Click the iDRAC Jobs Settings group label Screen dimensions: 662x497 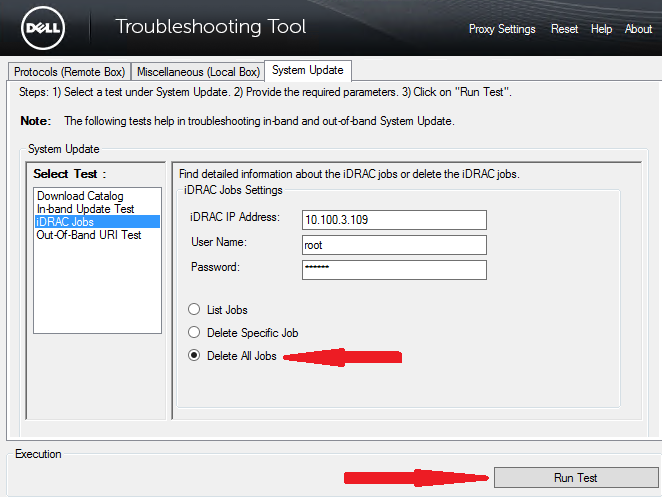click(233, 190)
